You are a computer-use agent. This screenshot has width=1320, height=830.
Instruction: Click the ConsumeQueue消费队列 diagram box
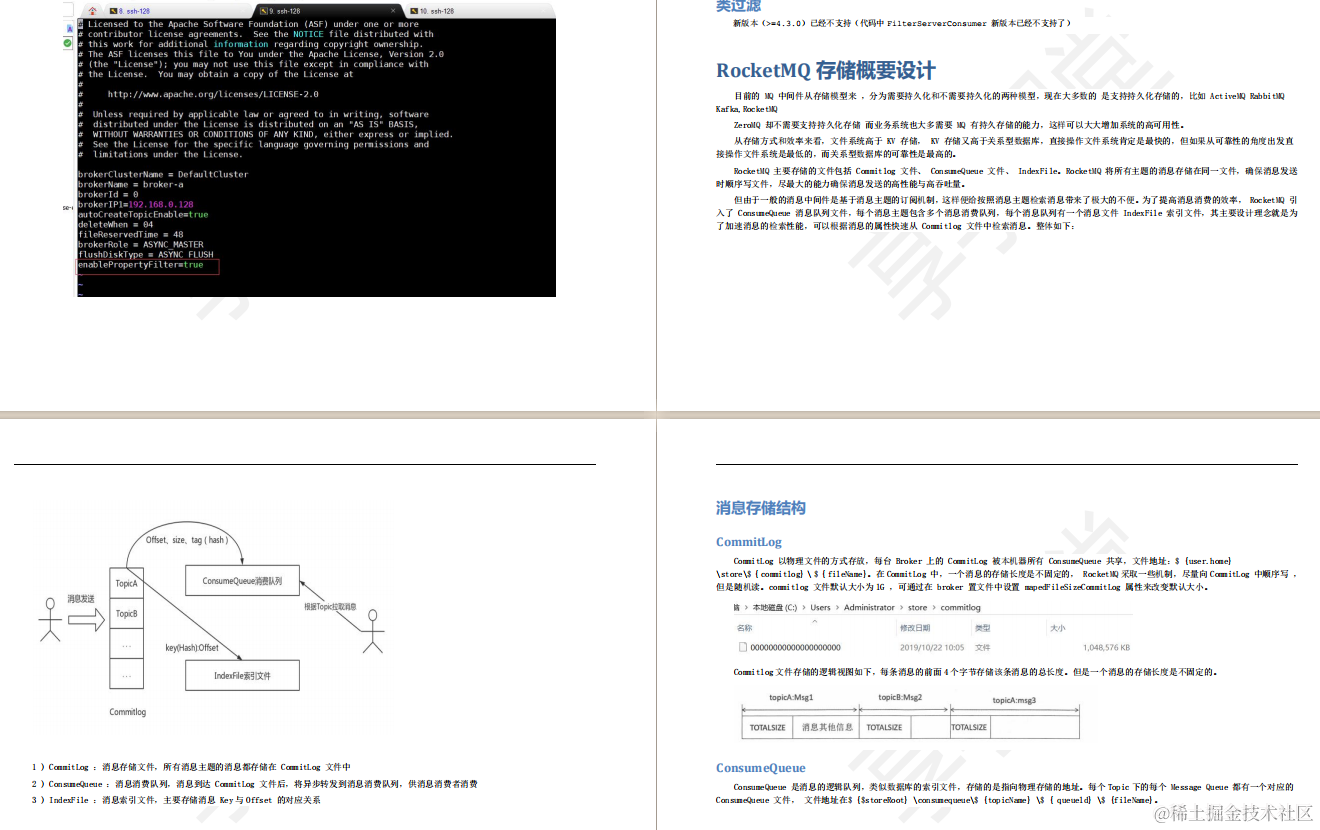(x=242, y=580)
